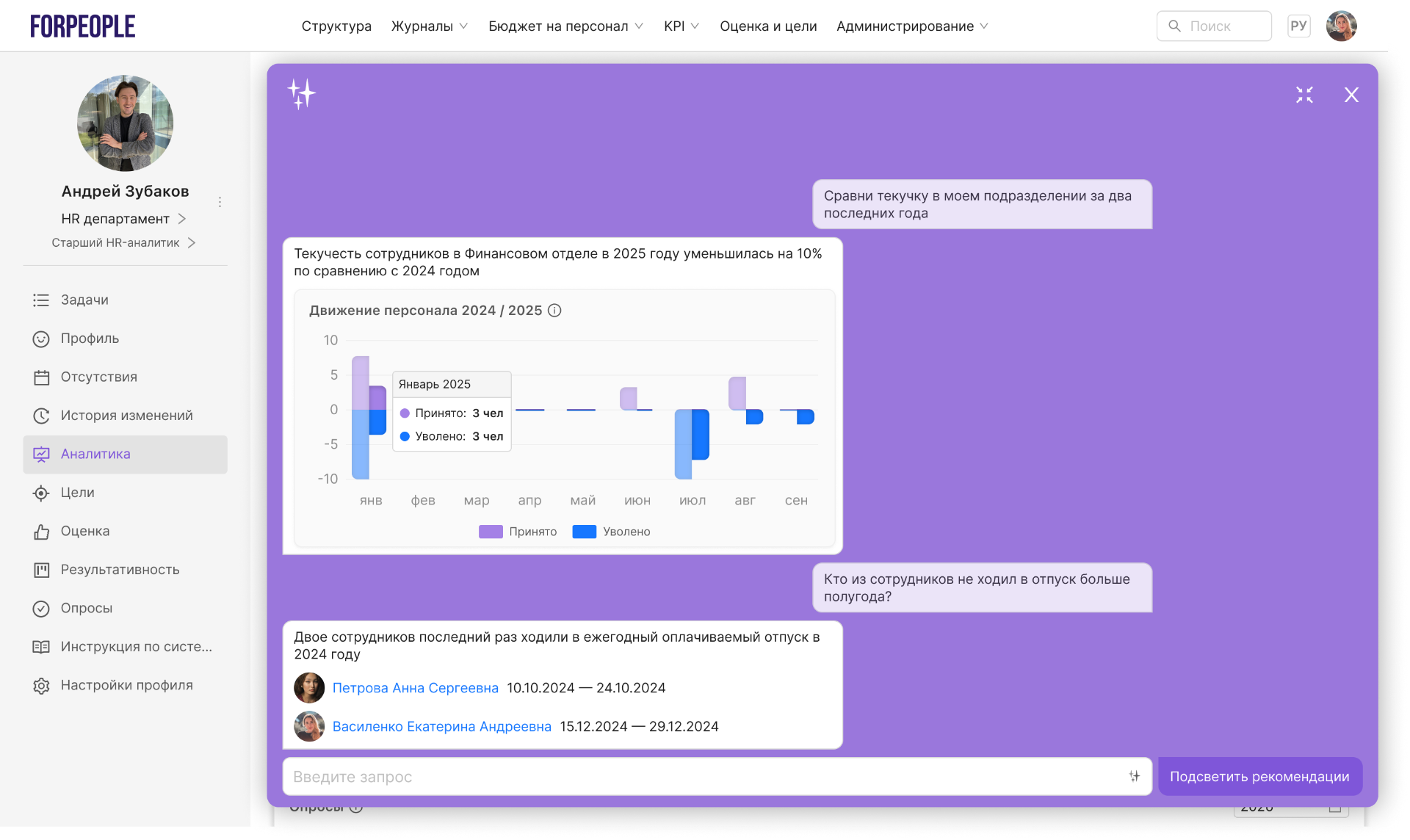Expand the Администрирование menu
1410x840 pixels.
[912, 26]
